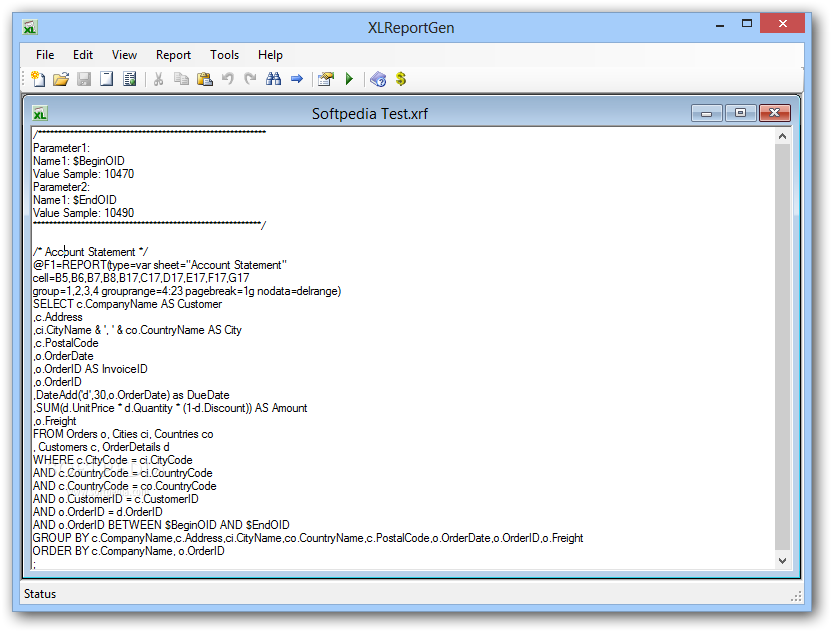Minimize the XLReportGen main window

720,25
